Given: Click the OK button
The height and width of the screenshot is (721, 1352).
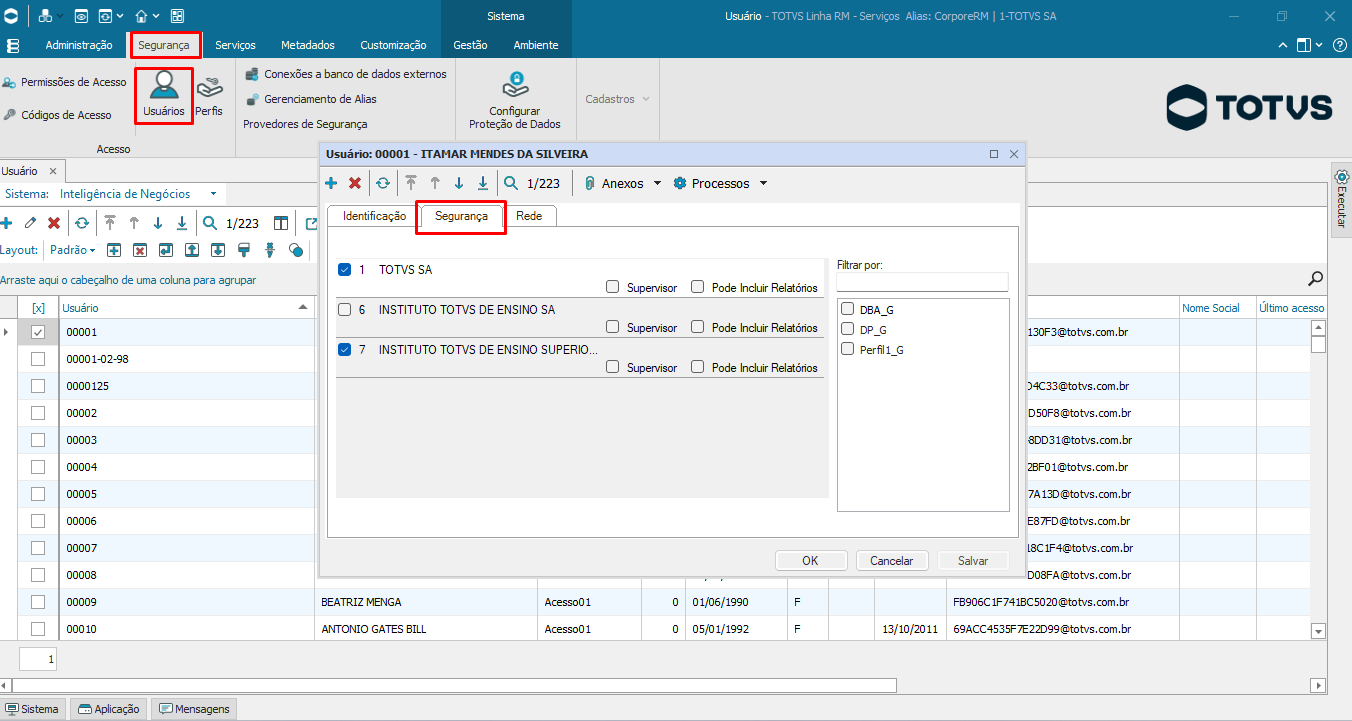Looking at the screenshot, I should 810,561.
